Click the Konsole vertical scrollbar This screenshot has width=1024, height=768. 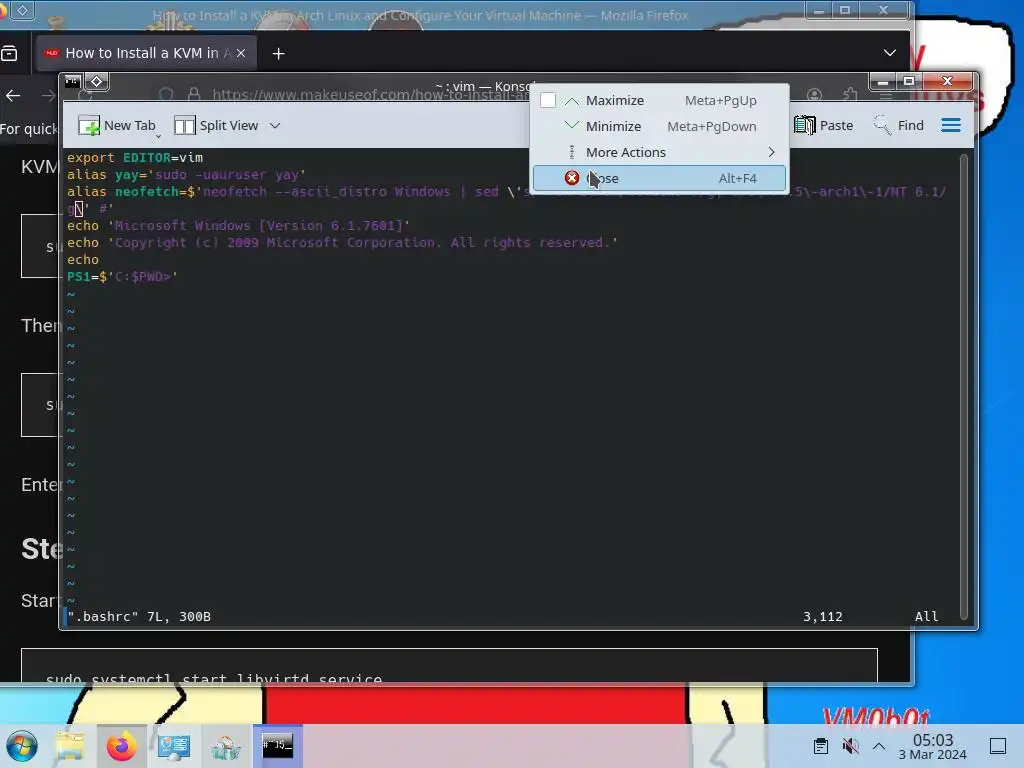(x=964, y=385)
